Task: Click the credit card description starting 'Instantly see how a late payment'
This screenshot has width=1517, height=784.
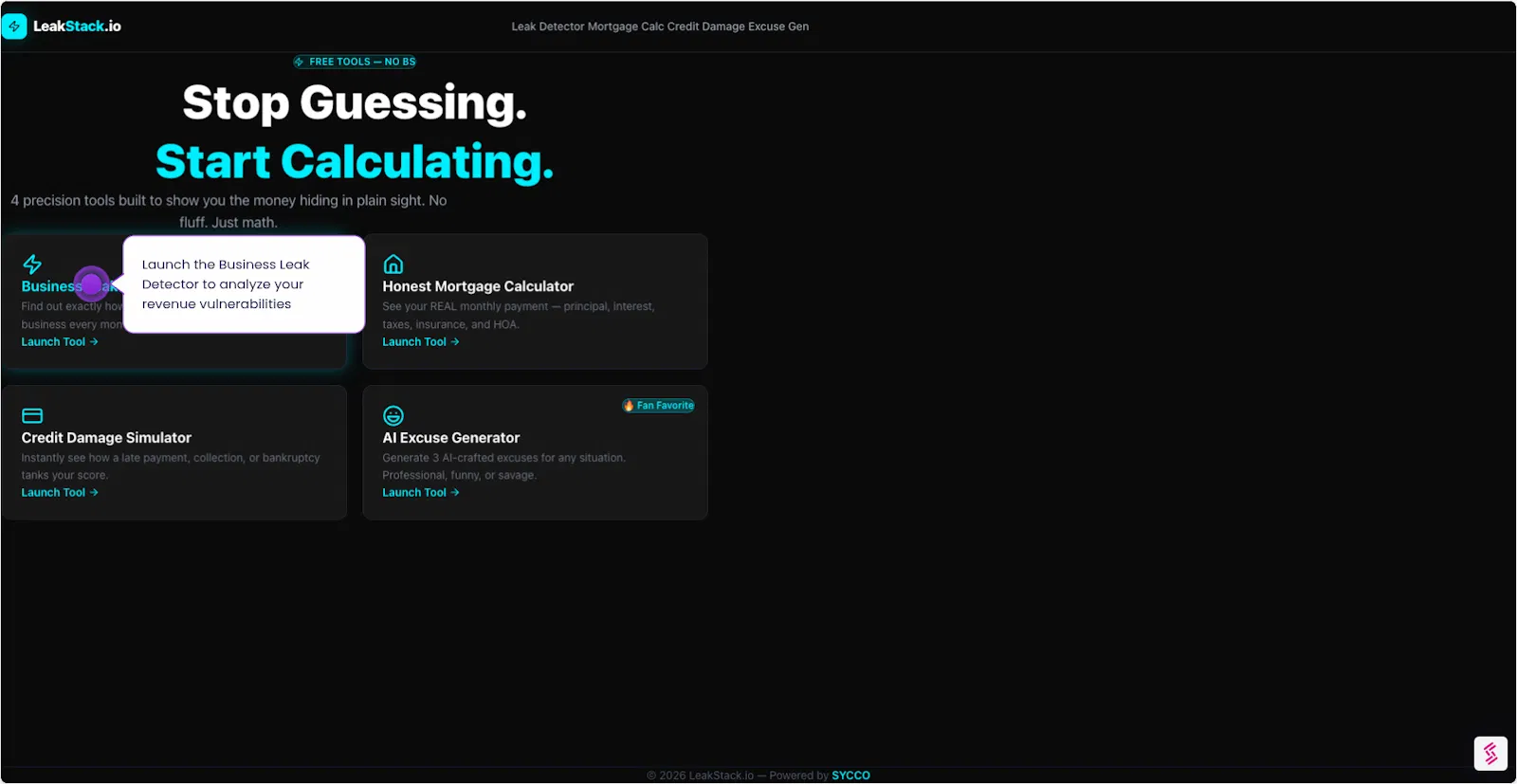Action: click(171, 466)
